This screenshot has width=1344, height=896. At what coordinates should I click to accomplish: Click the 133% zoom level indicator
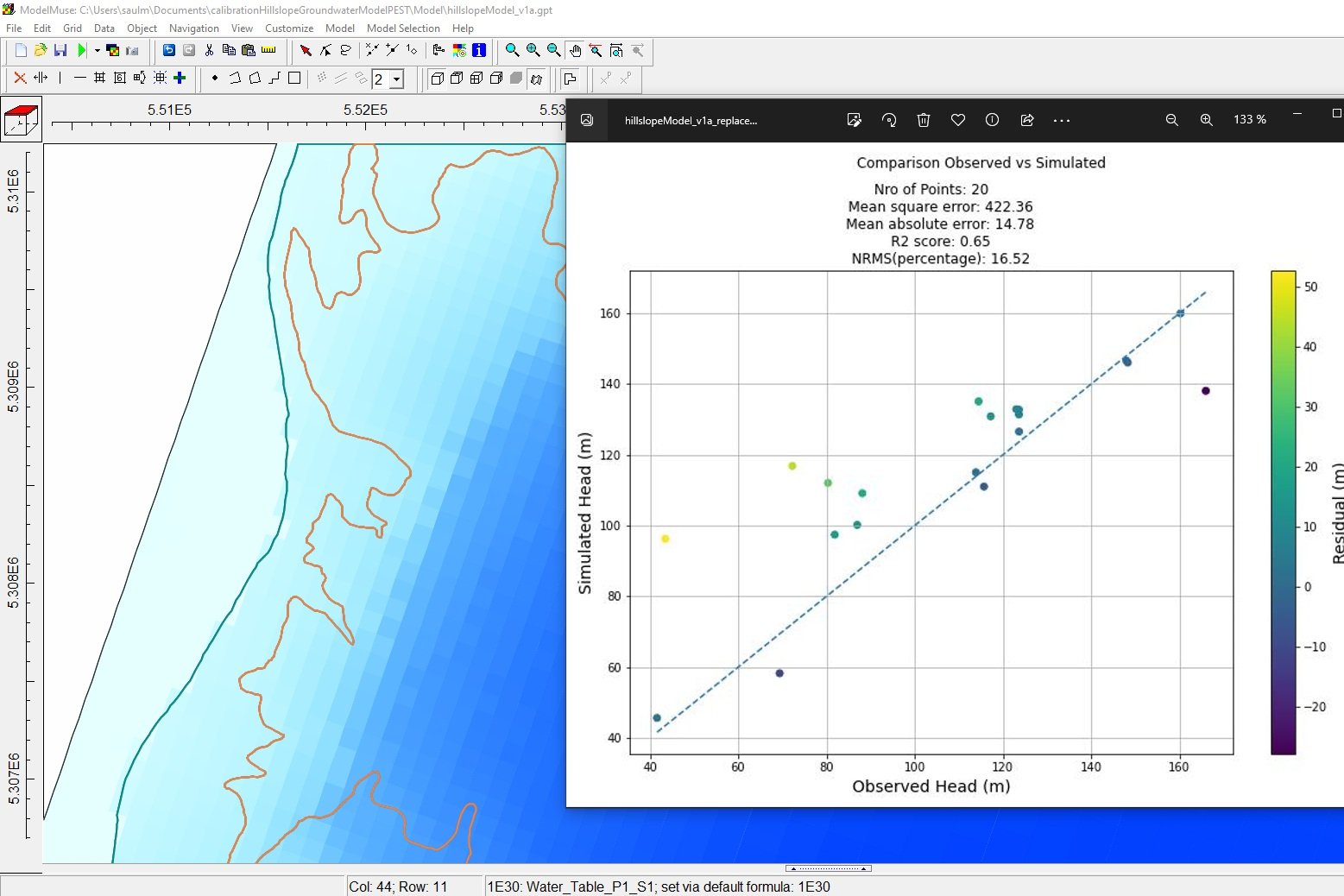[1248, 120]
